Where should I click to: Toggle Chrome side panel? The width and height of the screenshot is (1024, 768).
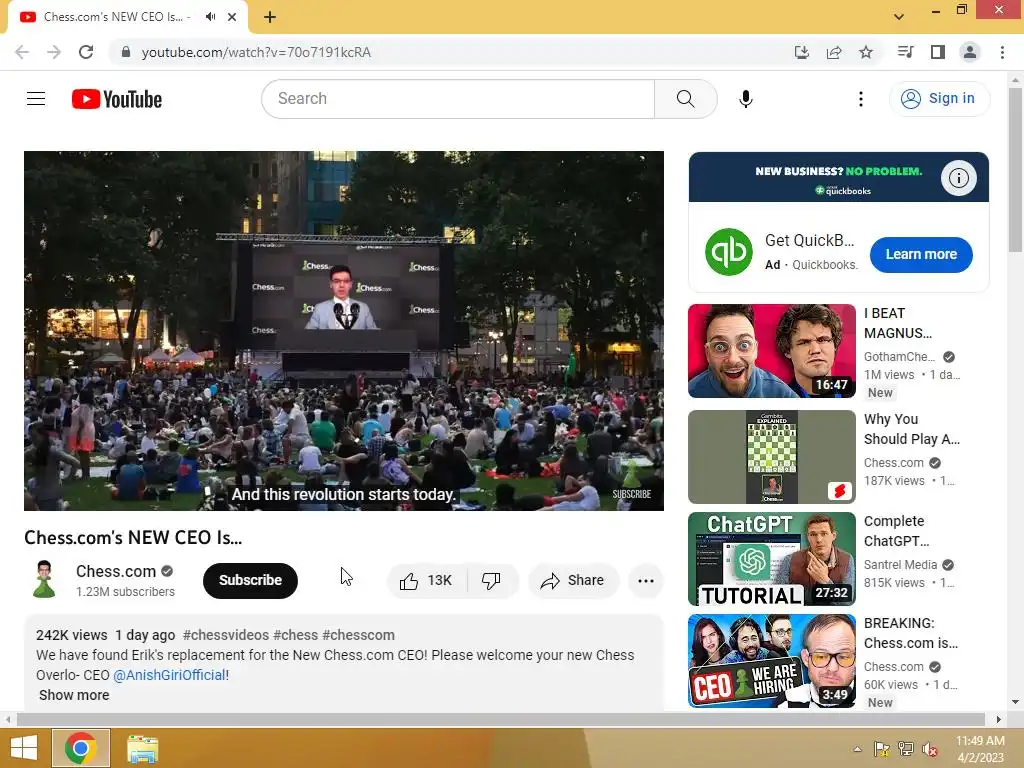[938, 52]
